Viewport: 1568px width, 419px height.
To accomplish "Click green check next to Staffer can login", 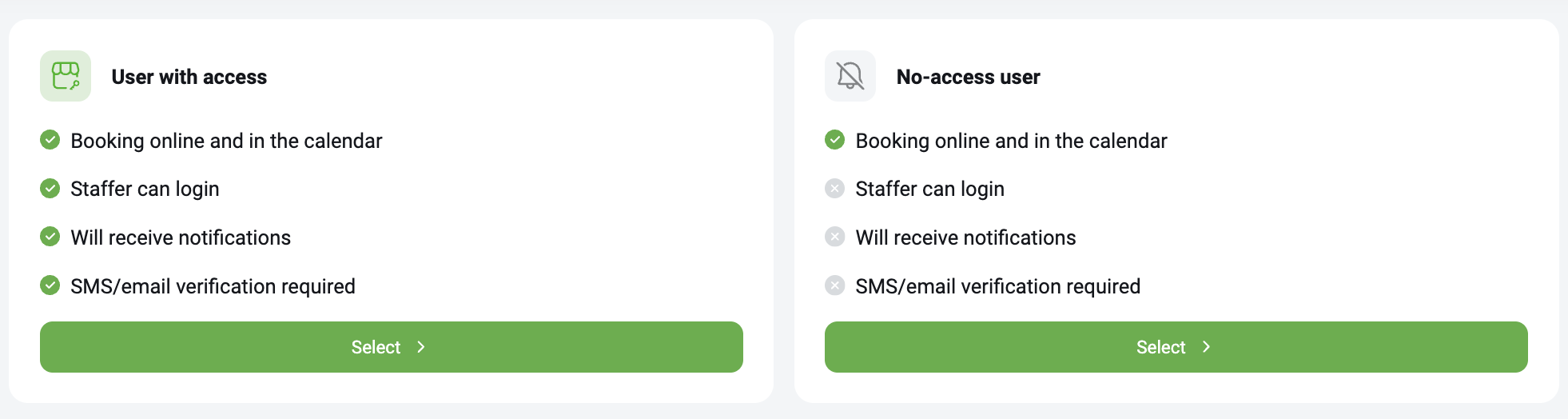I will 50,189.
